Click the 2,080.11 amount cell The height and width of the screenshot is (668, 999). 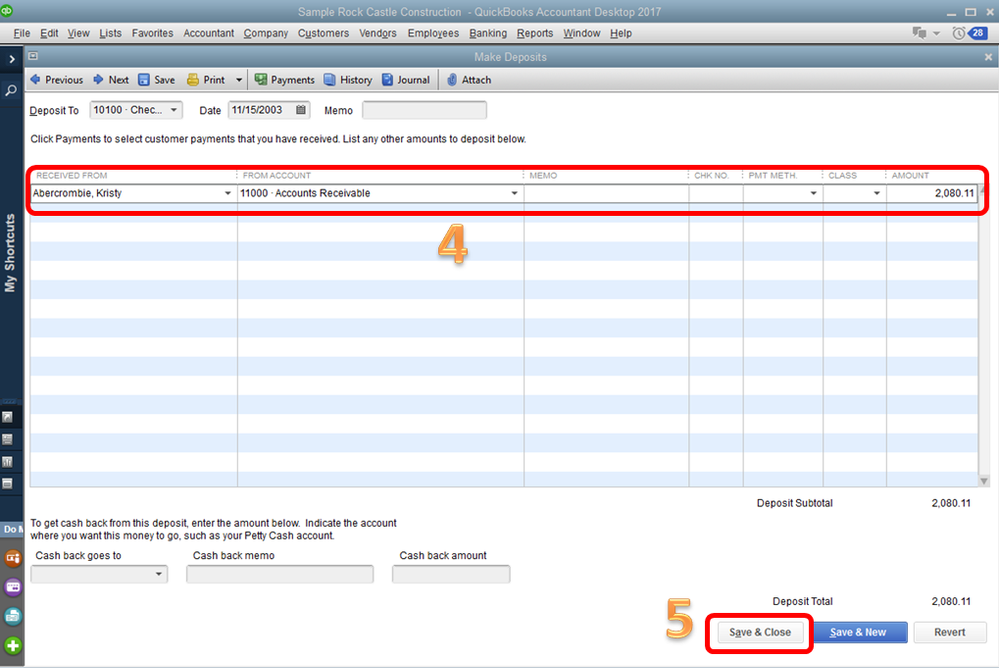click(931, 193)
